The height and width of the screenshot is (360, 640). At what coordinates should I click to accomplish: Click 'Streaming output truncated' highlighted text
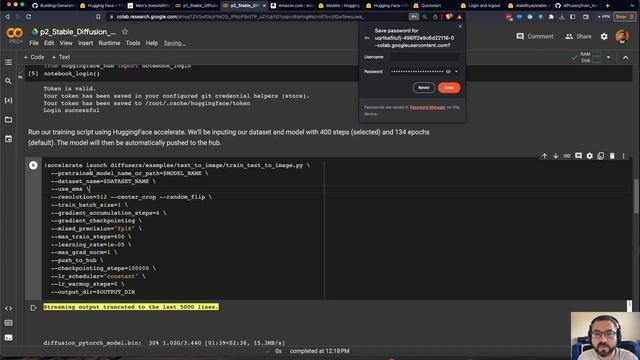tap(131, 307)
